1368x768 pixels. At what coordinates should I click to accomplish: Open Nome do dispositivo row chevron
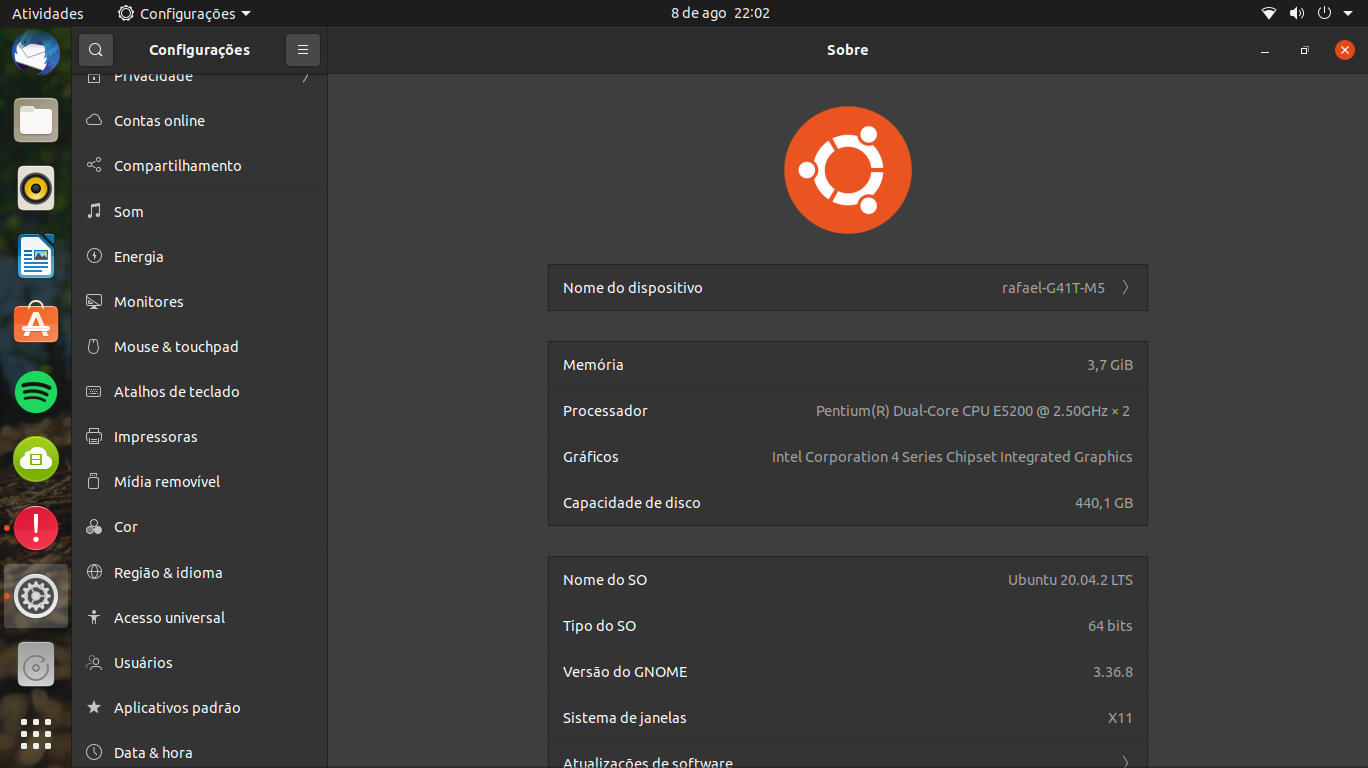(1125, 287)
